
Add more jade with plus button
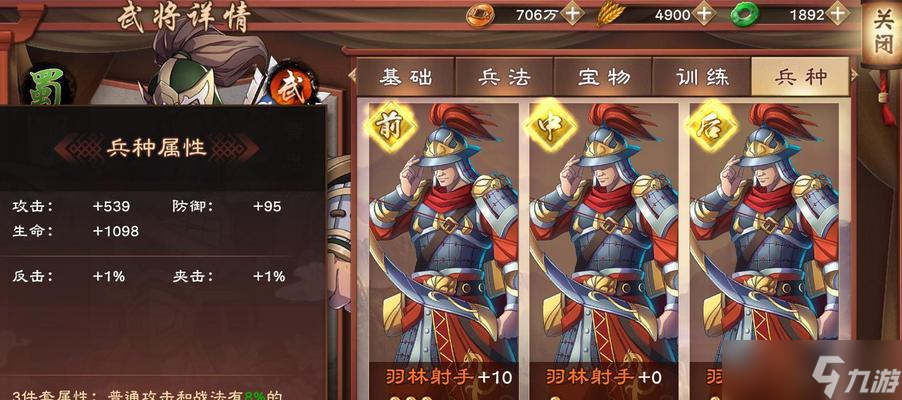tap(838, 14)
